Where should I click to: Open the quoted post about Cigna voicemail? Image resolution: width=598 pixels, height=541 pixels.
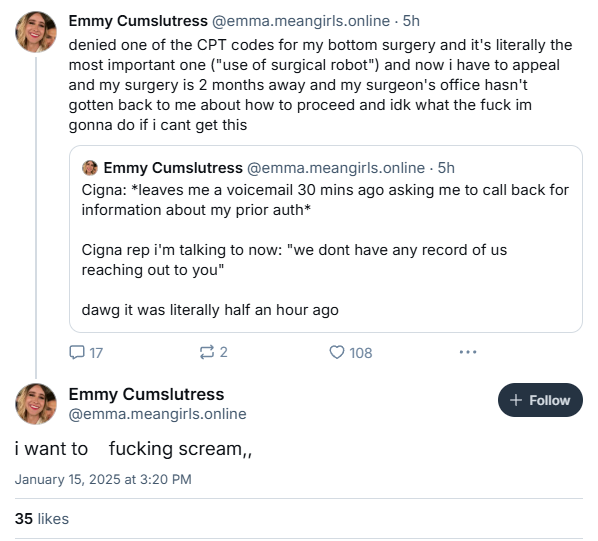pos(326,239)
